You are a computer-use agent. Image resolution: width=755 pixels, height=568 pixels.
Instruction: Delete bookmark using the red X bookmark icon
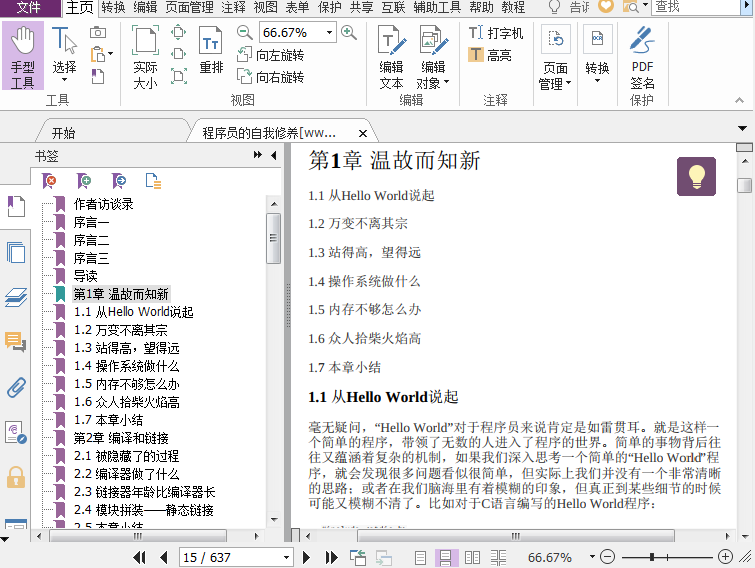point(50,181)
